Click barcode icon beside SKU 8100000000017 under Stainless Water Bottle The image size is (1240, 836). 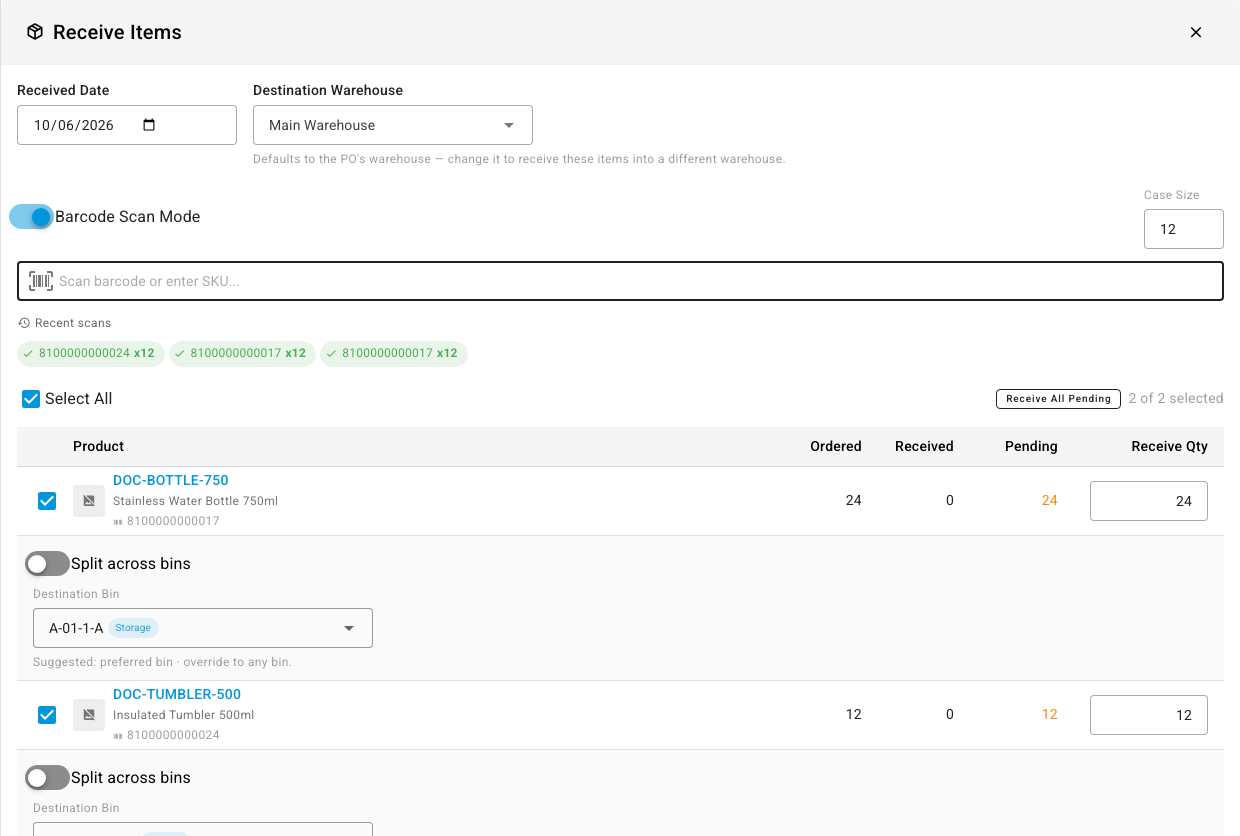(x=118, y=521)
